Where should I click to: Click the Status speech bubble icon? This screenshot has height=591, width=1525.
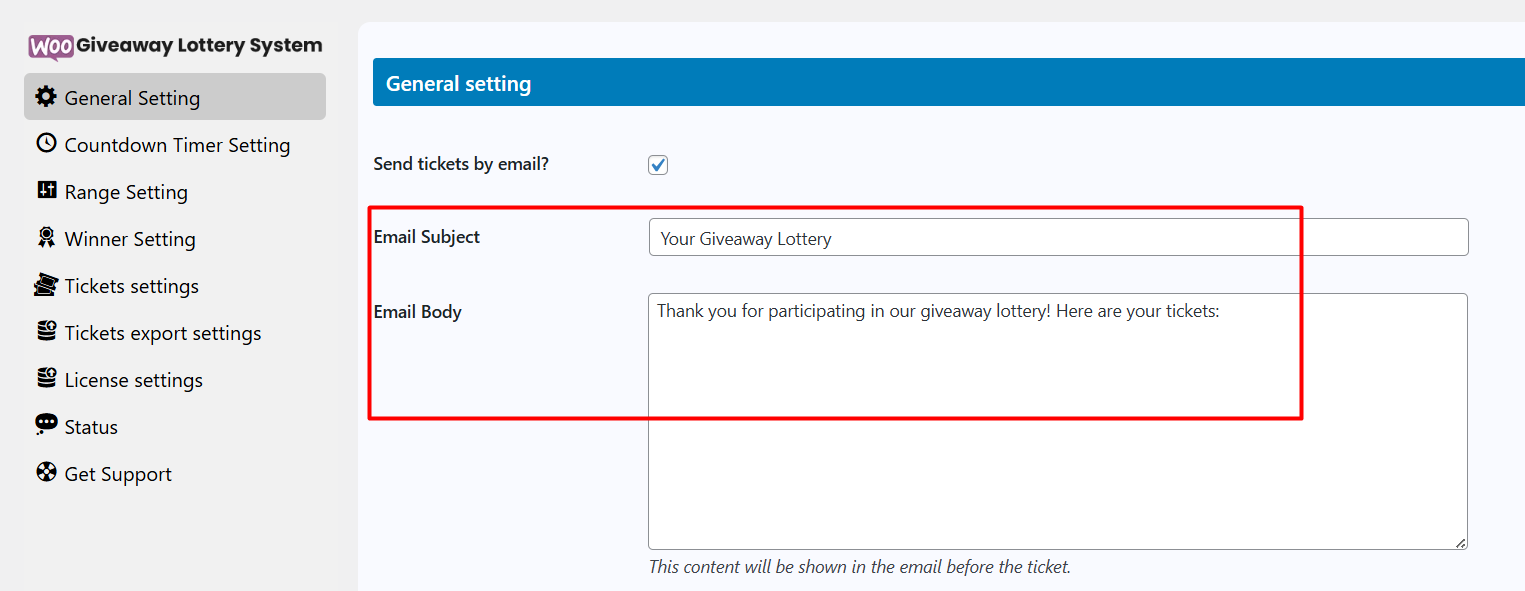click(x=46, y=425)
